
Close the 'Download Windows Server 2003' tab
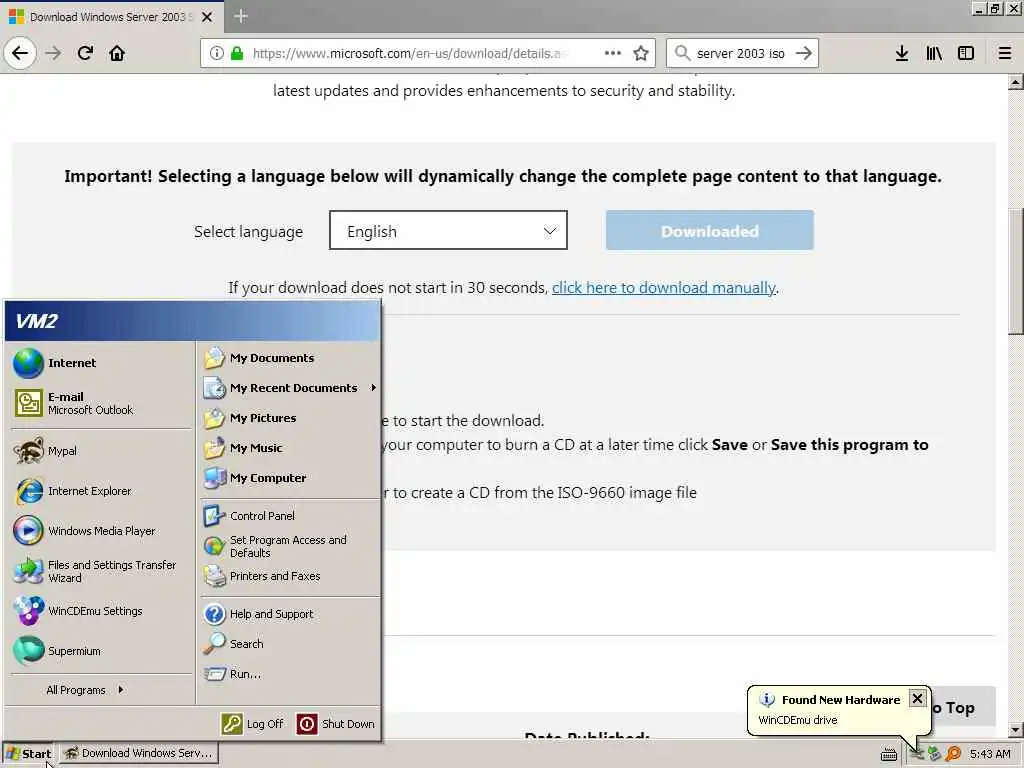[207, 17]
